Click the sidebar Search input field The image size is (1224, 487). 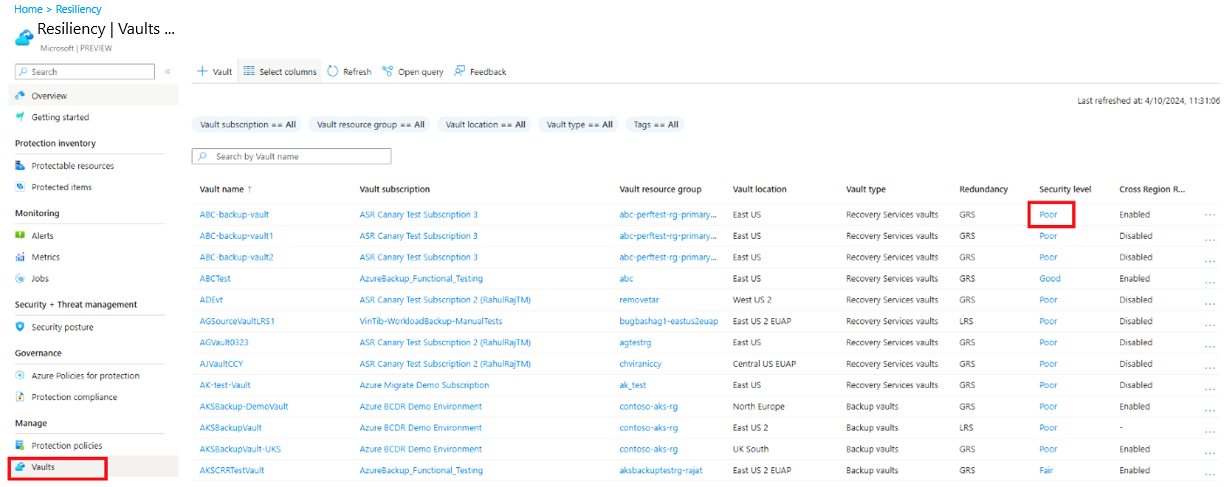point(85,72)
